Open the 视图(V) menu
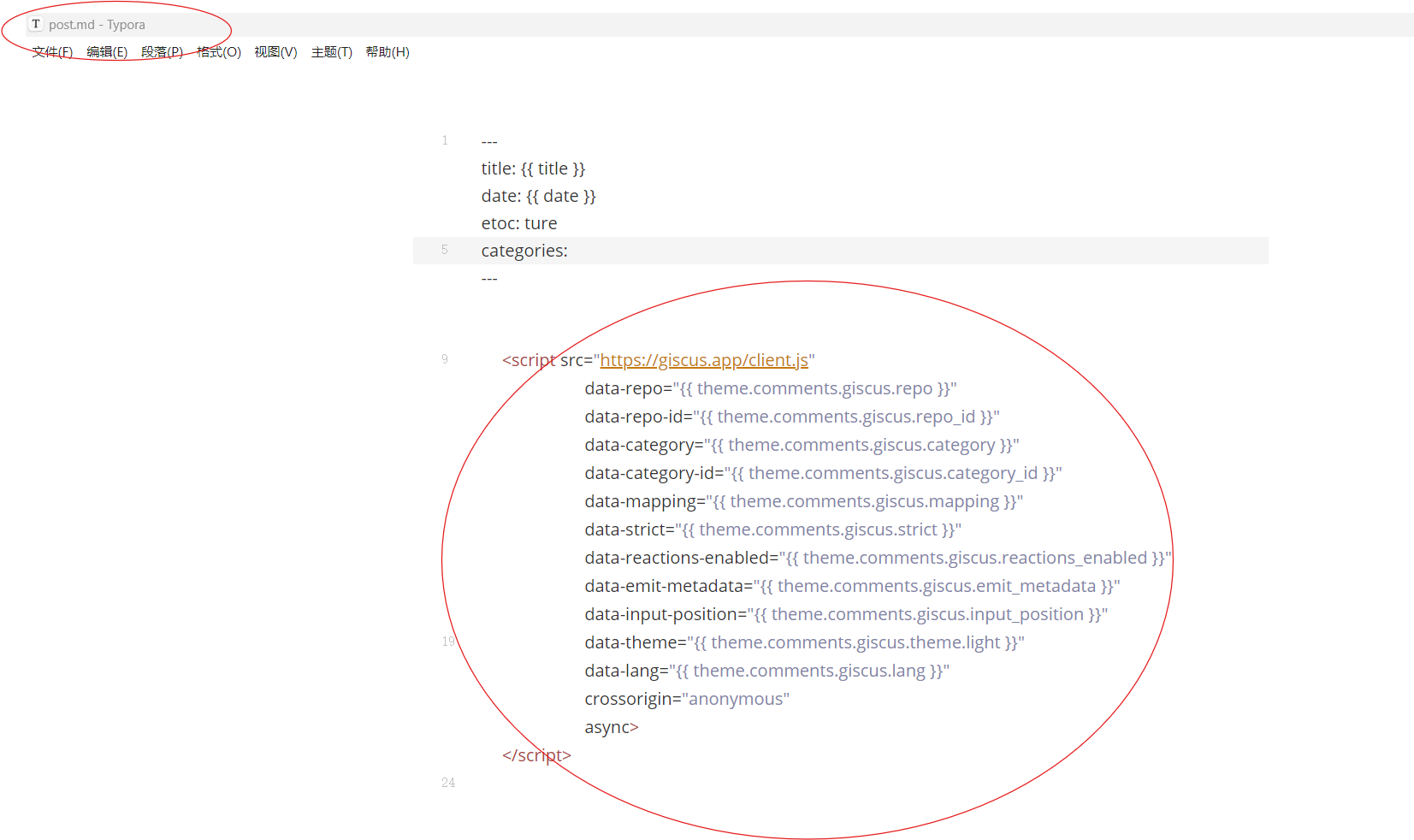 click(275, 52)
